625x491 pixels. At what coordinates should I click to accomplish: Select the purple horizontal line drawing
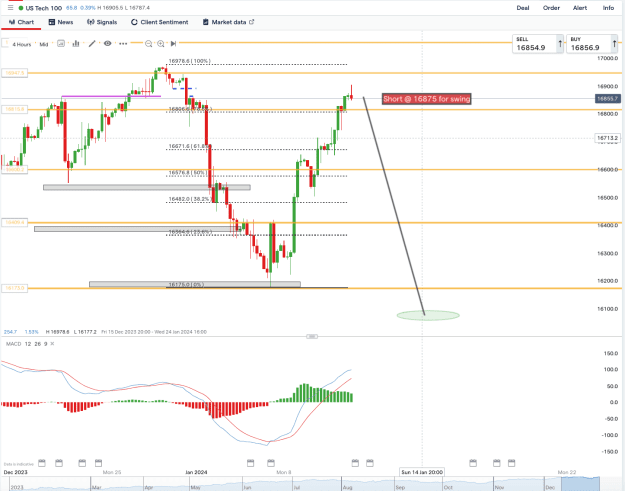tap(111, 96)
